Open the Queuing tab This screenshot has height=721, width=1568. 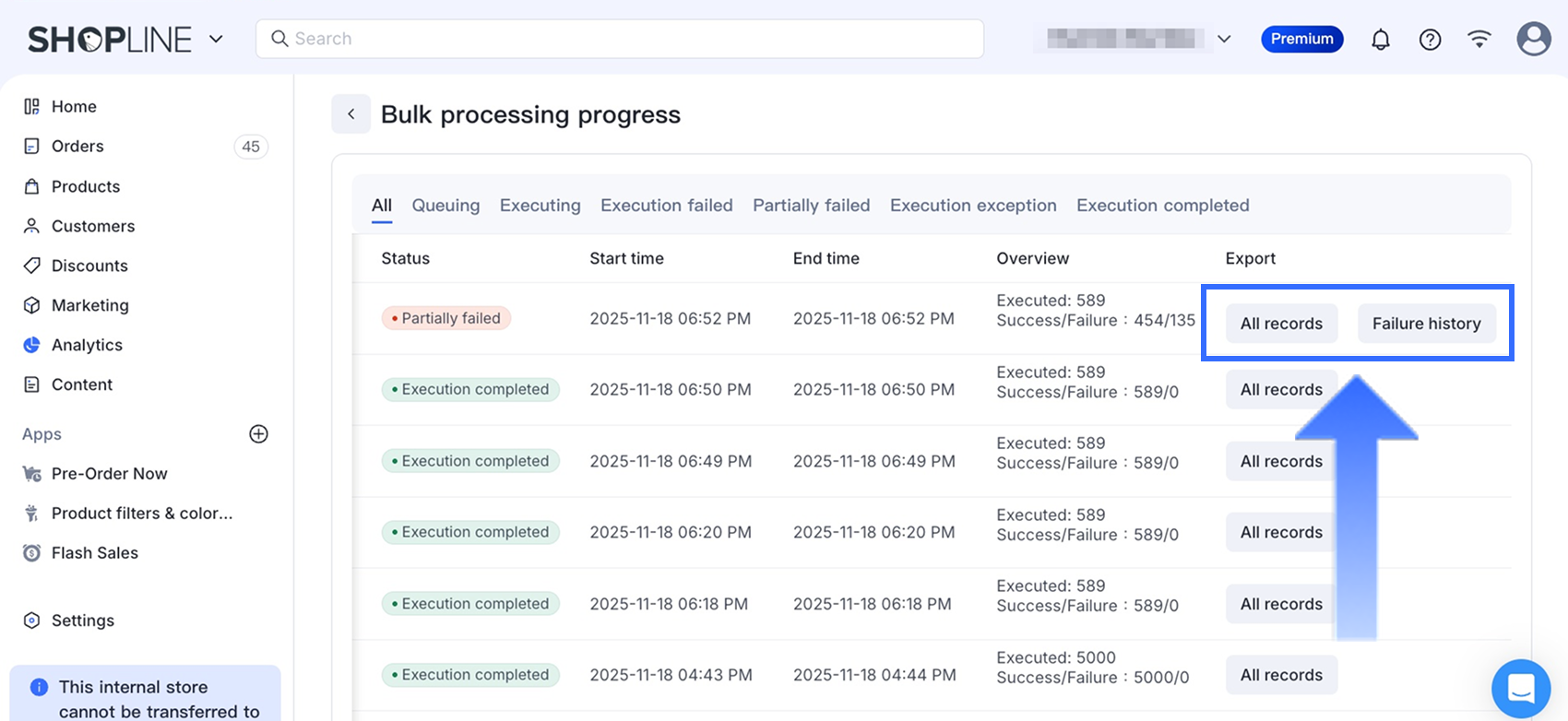click(445, 206)
